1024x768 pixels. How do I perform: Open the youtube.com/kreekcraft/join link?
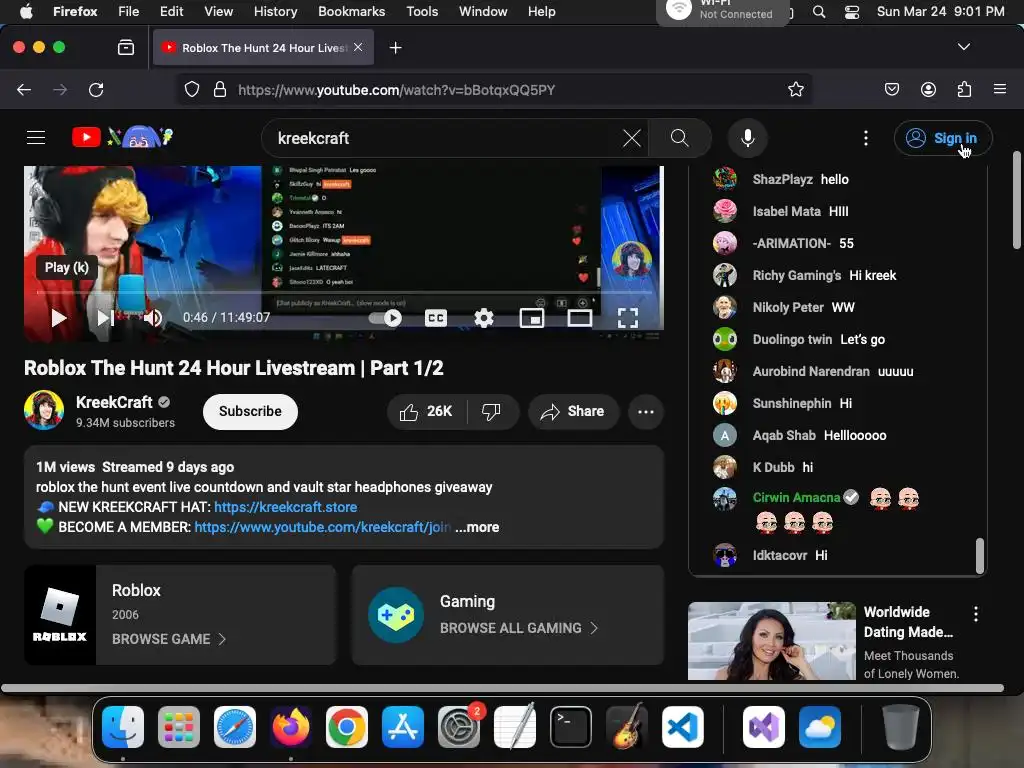pyautogui.click(x=322, y=527)
